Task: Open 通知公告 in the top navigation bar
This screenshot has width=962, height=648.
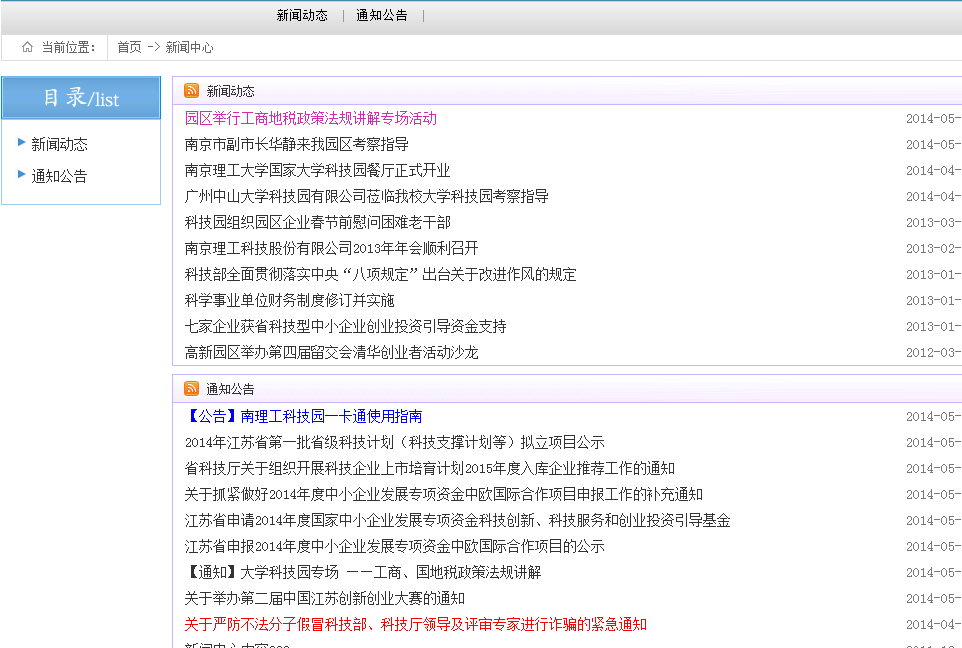Action: point(382,16)
